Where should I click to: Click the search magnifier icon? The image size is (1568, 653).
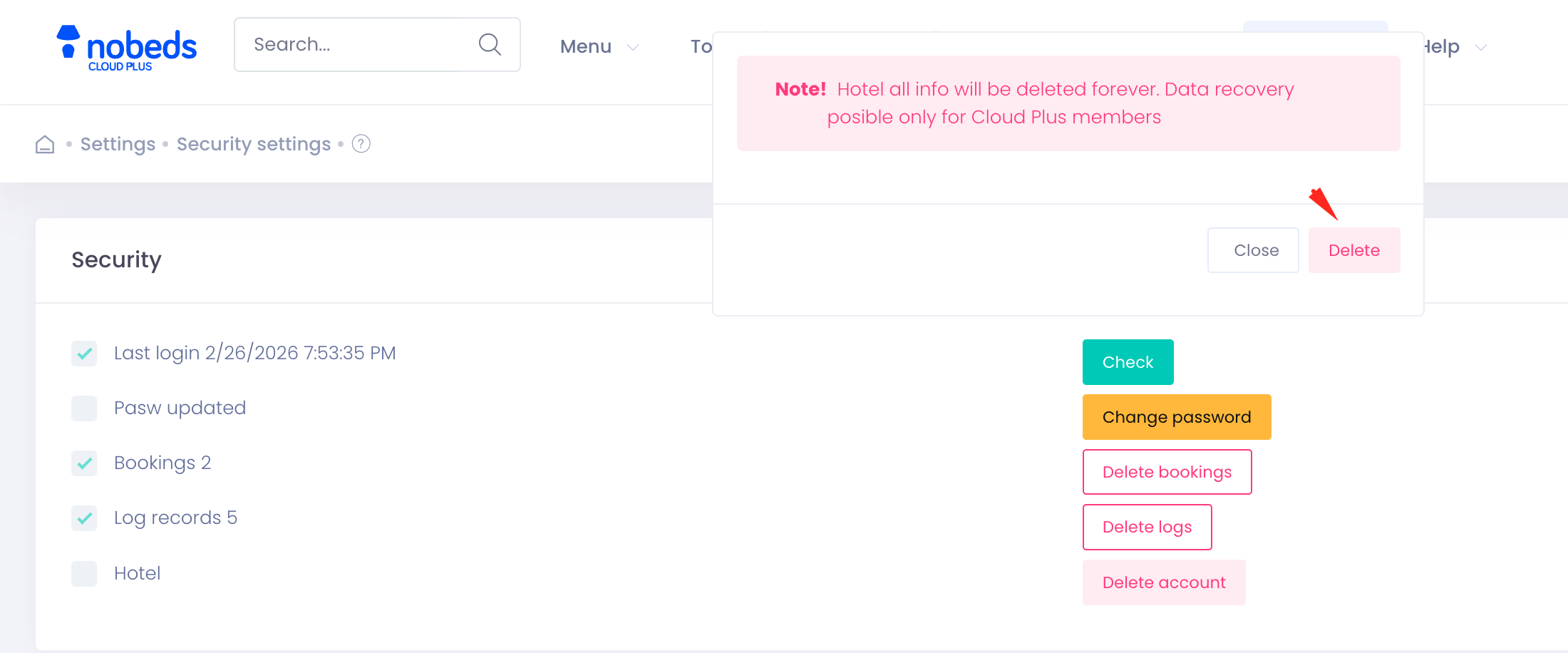click(x=490, y=45)
